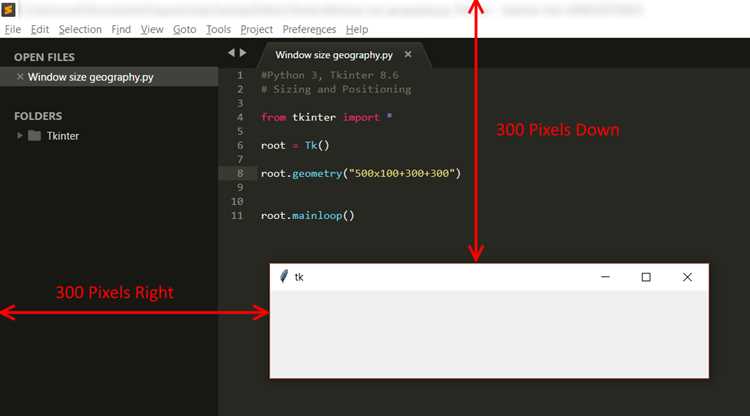The height and width of the screenshot is (416, 750).
Task: Click the Sublime Text app icon in title bar
Action: point(9,9)
